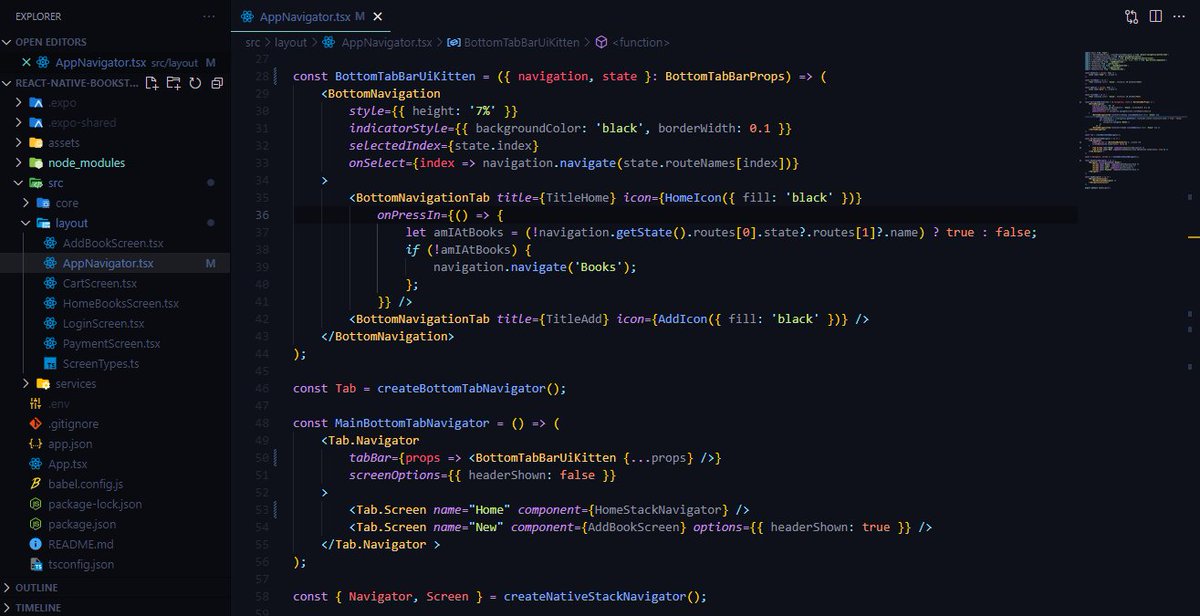Viewport: 1200px width, 616px height.
Task: Open the Explorer views and more actions menu
Action: [208, 17]
